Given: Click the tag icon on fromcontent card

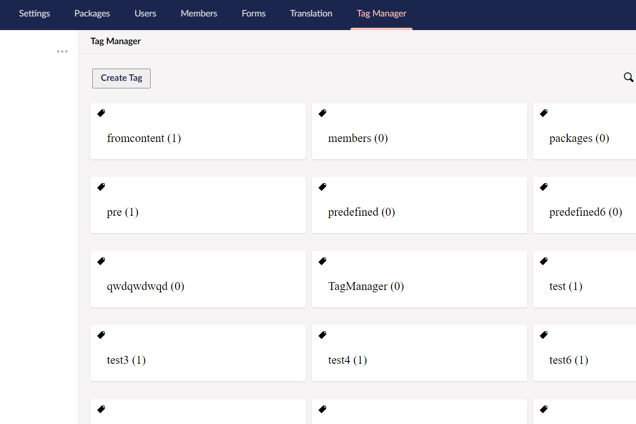Looking at the screenshot, I should pos(101,114).
